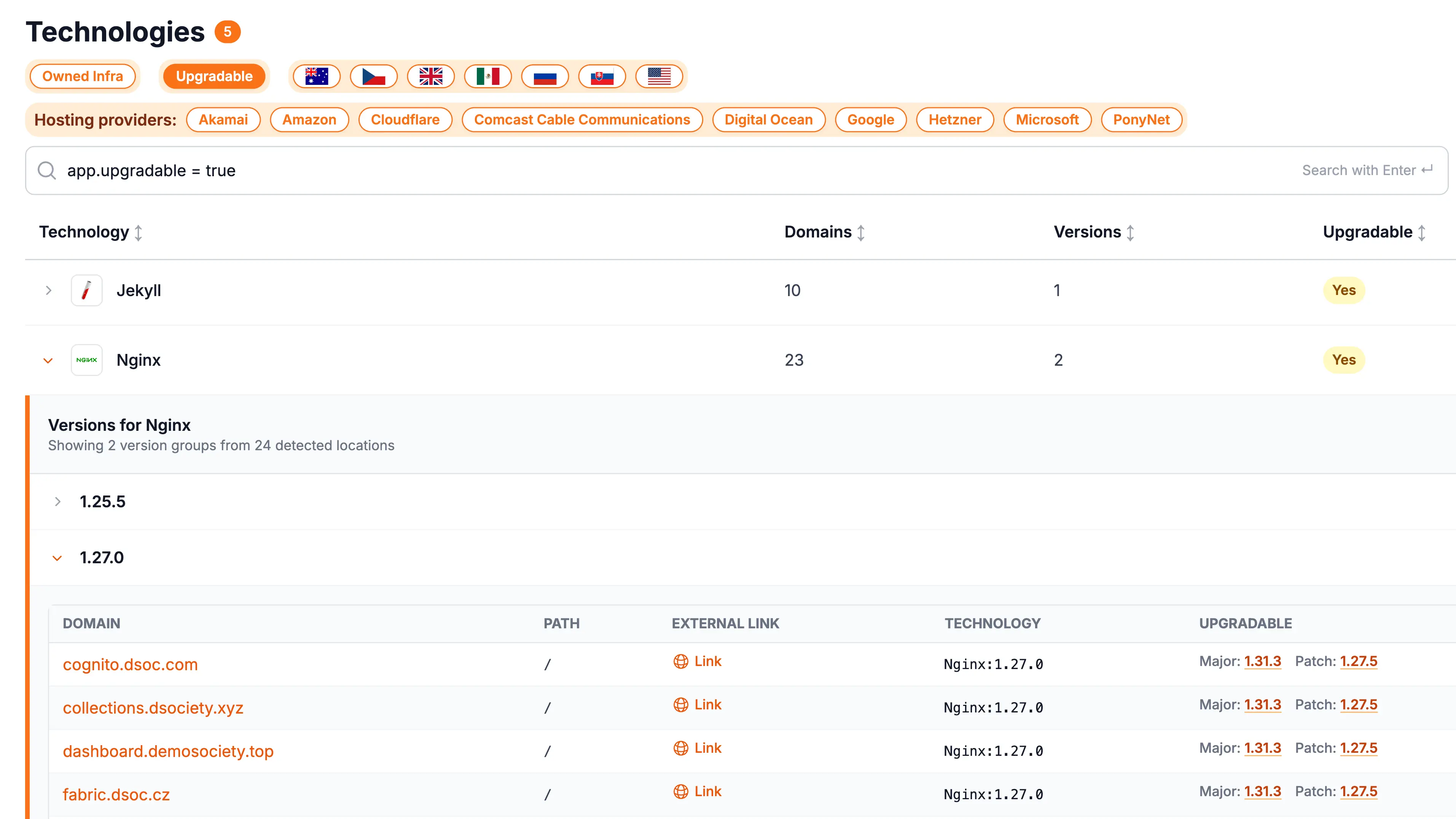The width and height of the screenshot is (1456, 819).
Task: Toggle the Upgradable filter off
Action: pos(214,76)
